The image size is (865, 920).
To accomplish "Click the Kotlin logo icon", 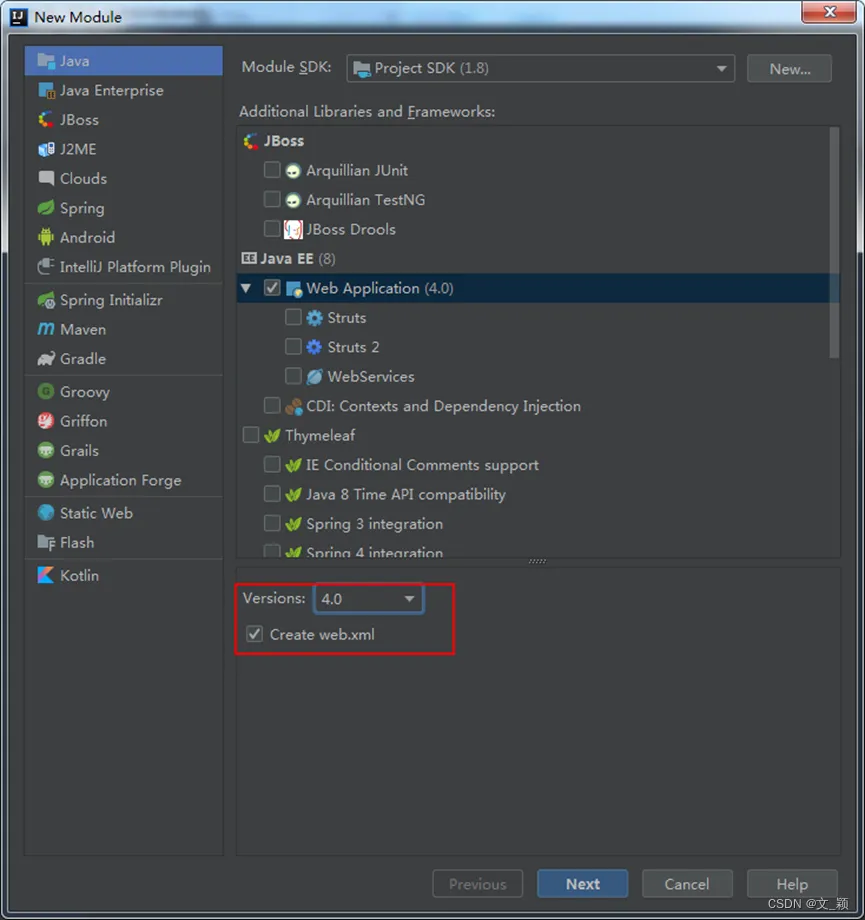I will (46, 575).
